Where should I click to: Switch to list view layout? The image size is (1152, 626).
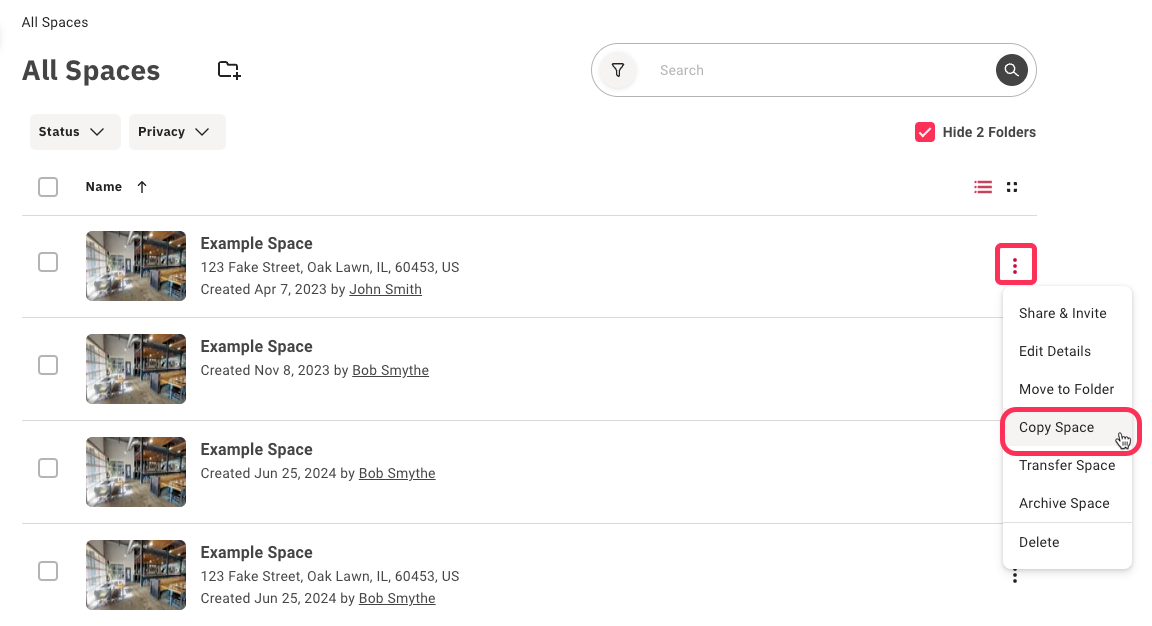click(x=983, y=187)
